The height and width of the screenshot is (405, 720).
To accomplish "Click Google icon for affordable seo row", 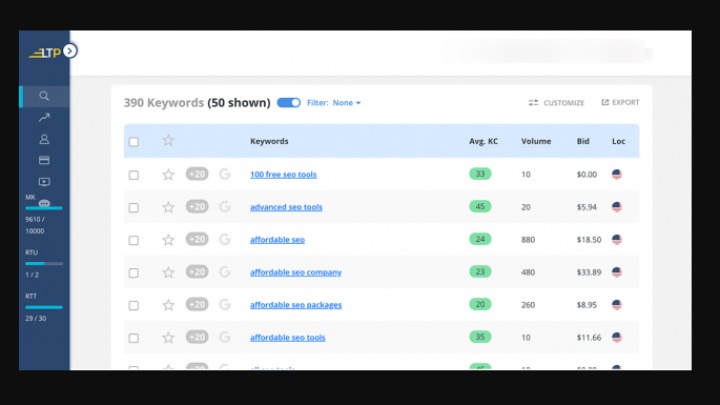I will pos(225,239).
